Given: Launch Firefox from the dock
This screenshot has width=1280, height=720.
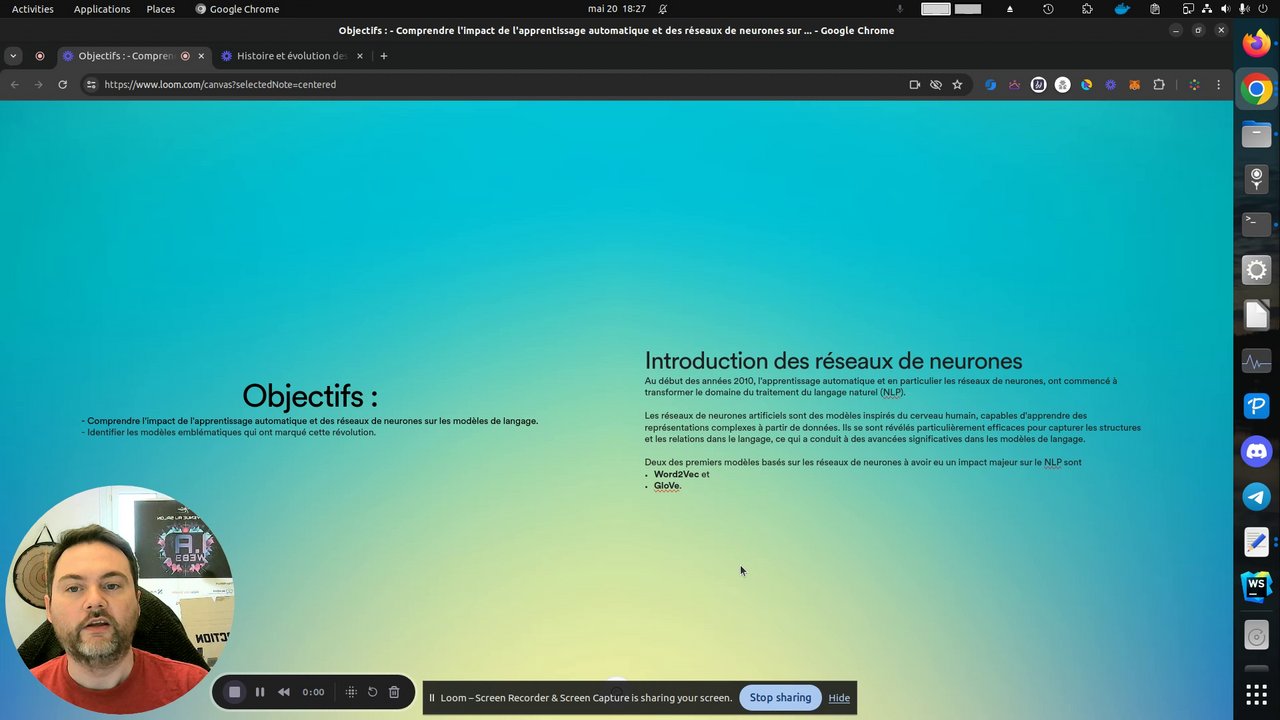Looking at the screenshot, I should pos(1257,43).
